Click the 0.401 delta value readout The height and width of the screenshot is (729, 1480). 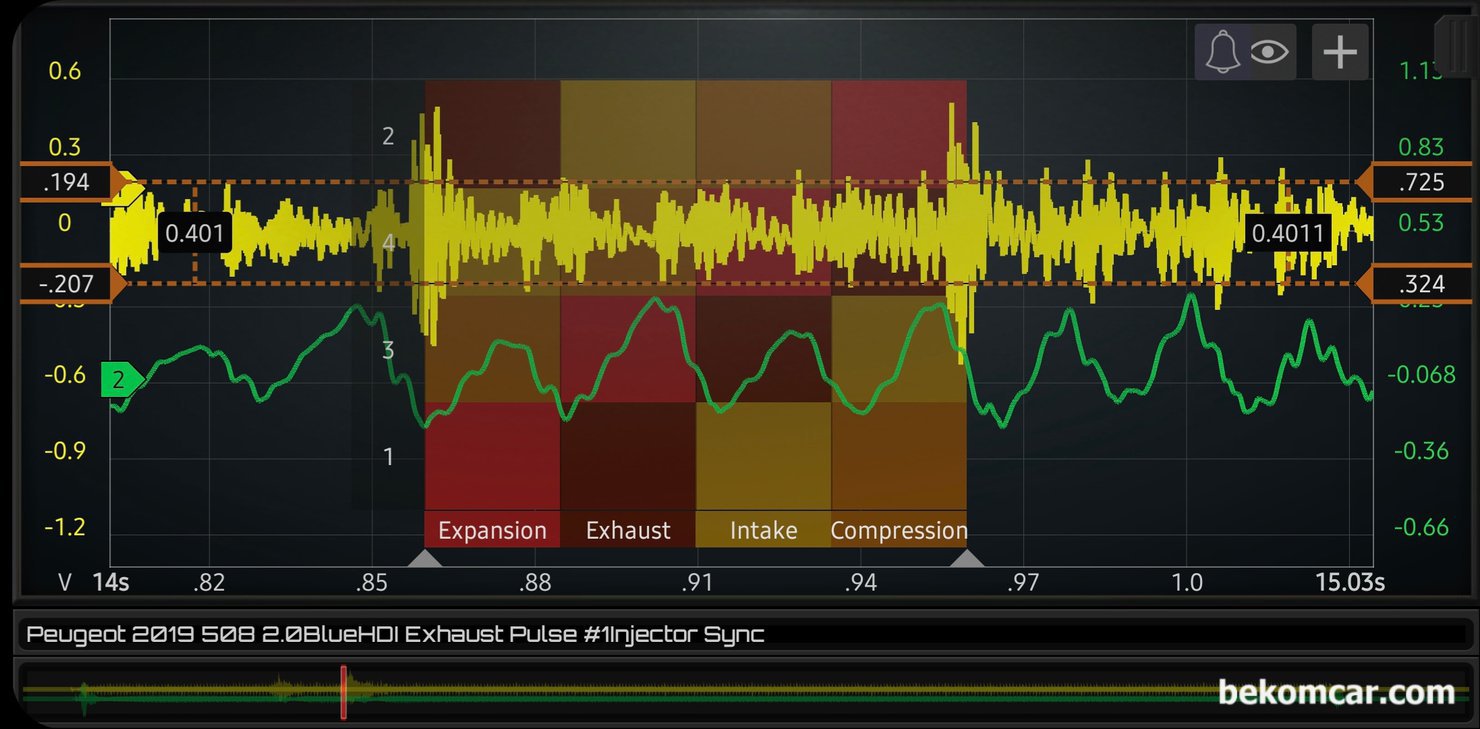pos(195,235)
